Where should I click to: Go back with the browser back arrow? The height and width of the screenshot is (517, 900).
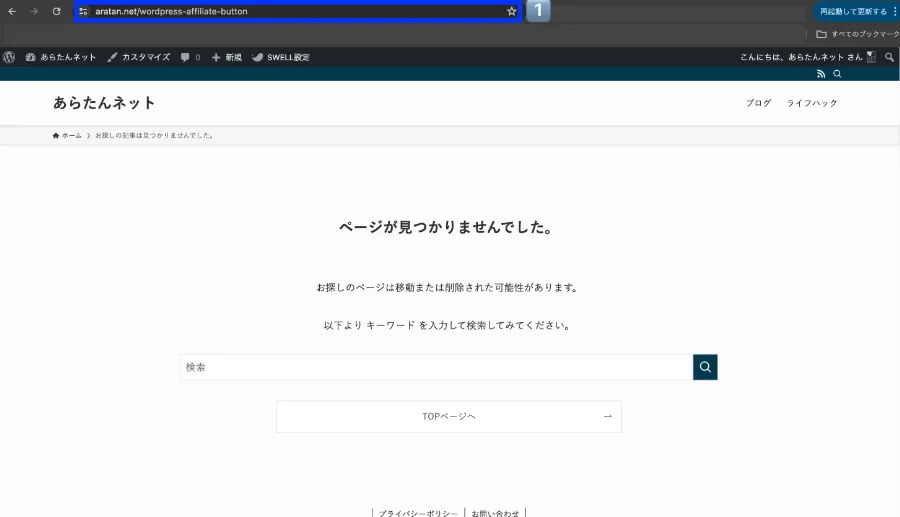tap(12, 11)
